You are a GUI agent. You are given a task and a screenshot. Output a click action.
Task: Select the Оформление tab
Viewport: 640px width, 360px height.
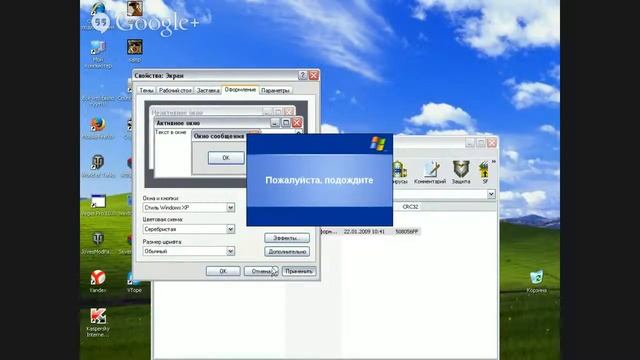(240, 89)
